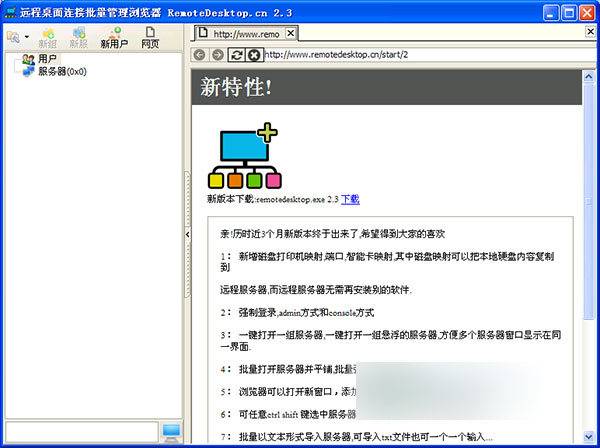Viewport: 600px width, 448px height.
Task: Click the line starting '7： 批量以文本形式导入服务器'
Action: click(x=357, y=437)
